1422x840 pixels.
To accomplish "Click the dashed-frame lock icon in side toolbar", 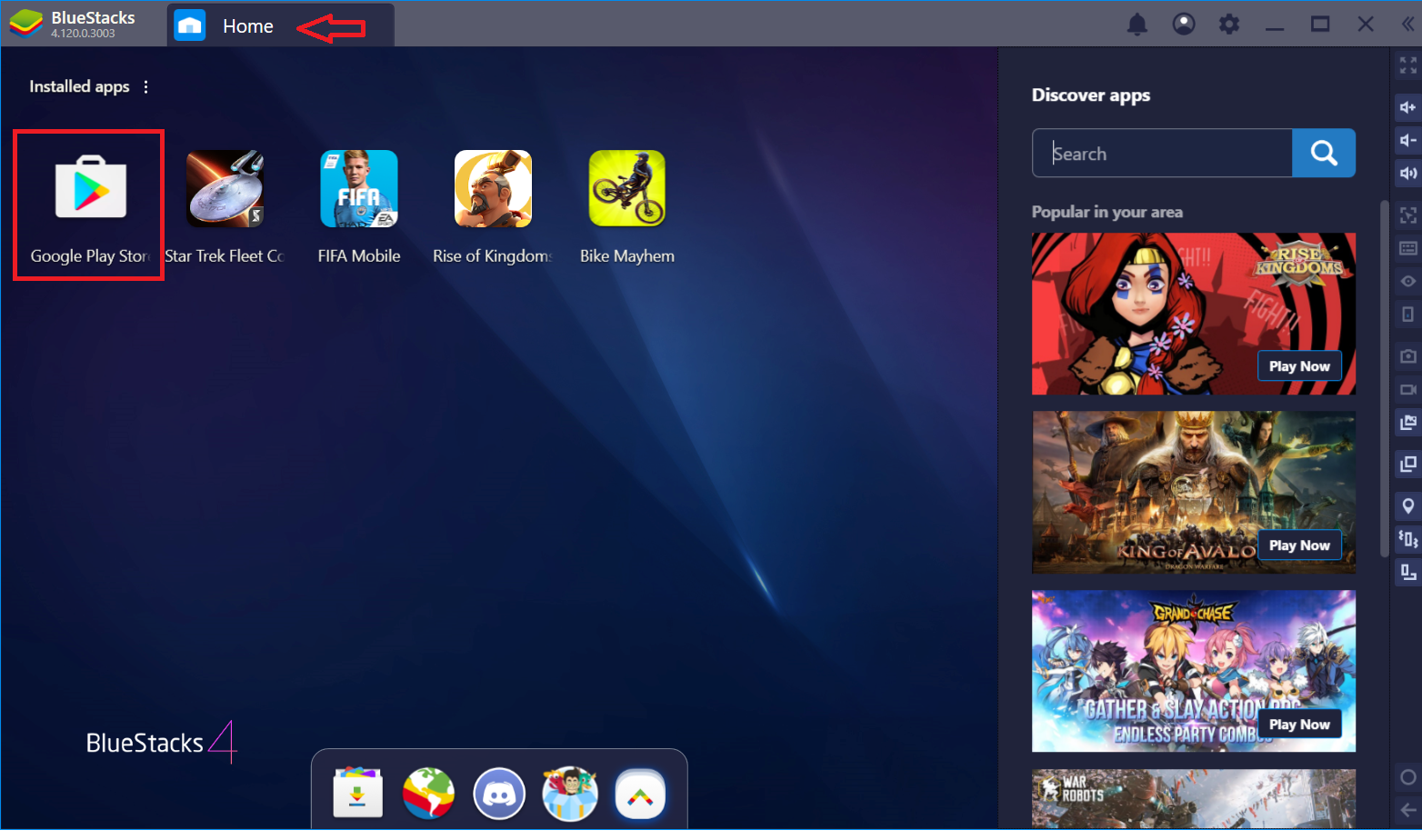I will pos(1407,215).
